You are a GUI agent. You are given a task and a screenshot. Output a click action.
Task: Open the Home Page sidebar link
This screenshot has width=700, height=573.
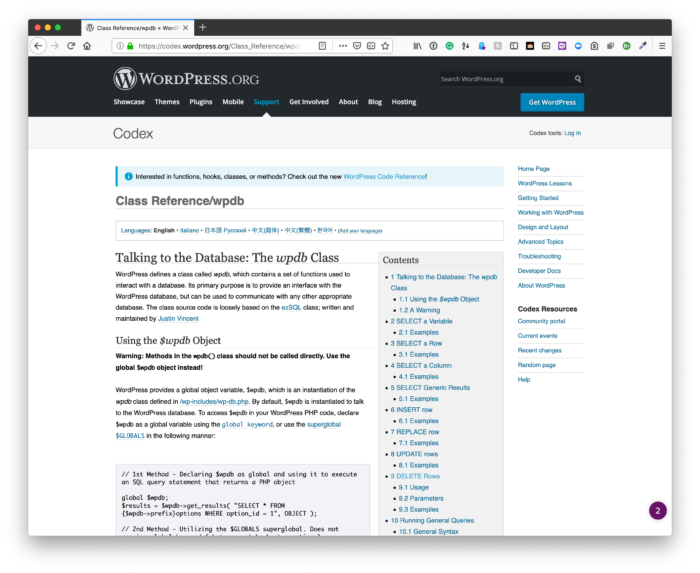pyautogui.click(x=533, y=169)
